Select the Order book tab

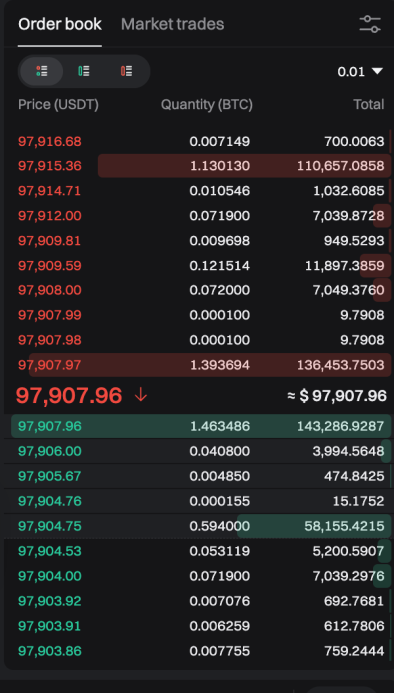click(60, 24)
